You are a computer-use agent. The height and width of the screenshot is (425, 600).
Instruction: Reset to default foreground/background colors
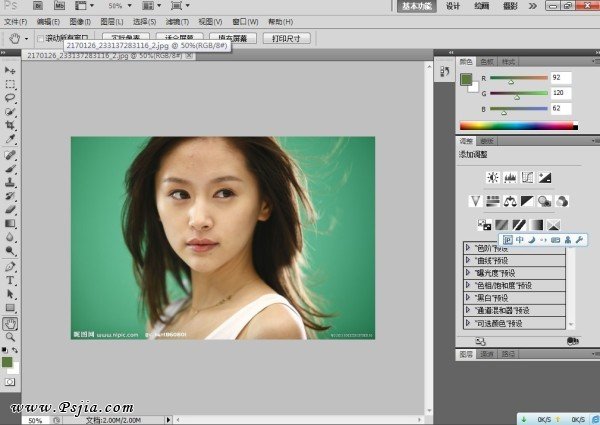tap(5, 350)
